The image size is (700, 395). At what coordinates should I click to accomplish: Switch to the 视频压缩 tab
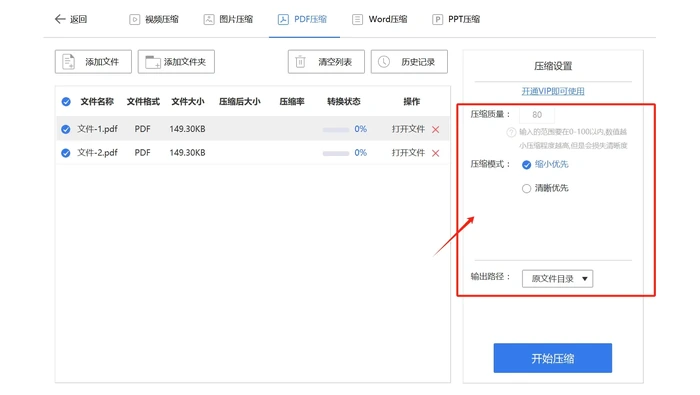click(154, 19)
